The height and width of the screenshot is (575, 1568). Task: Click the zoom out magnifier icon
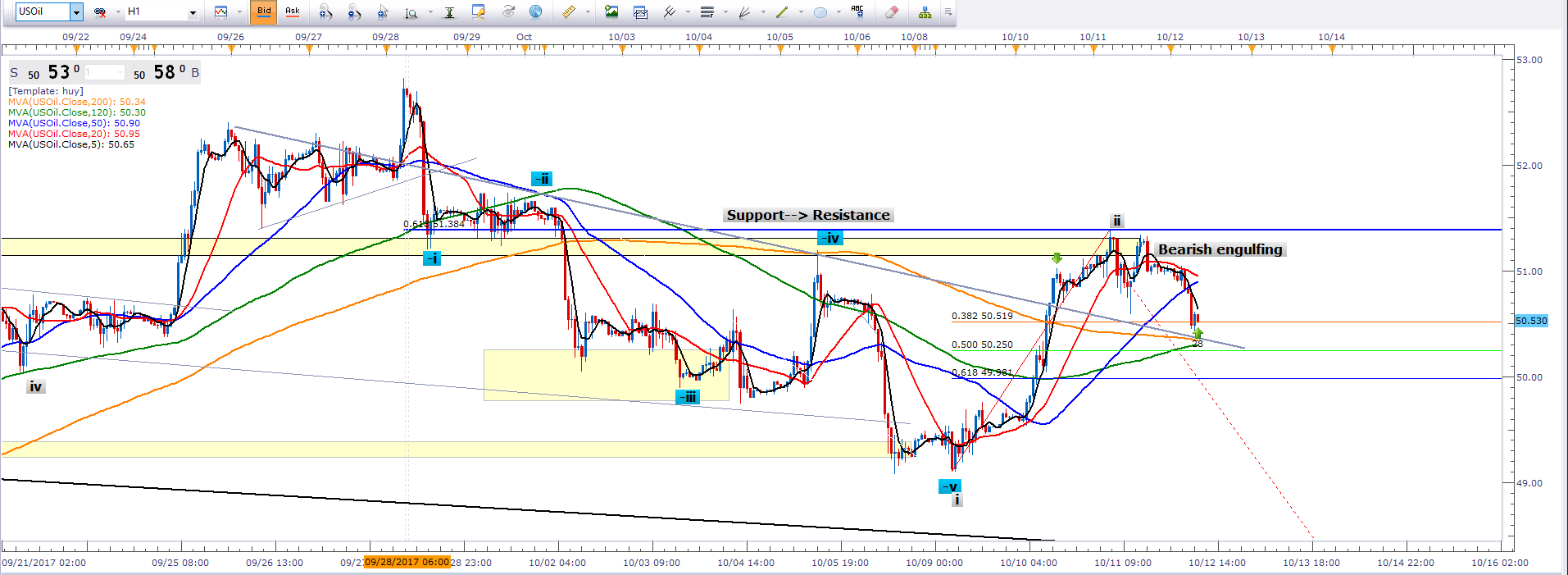coord(354,11)
